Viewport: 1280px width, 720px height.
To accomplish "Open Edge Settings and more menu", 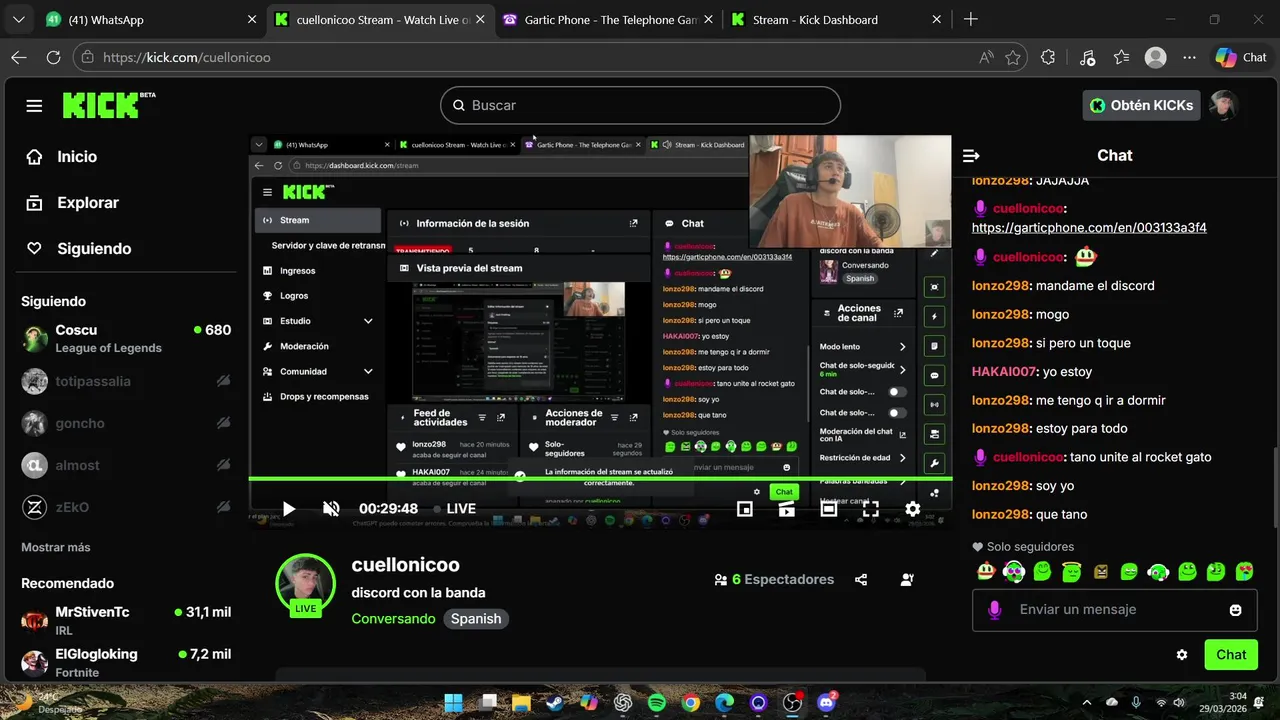I will (1189, 57).
